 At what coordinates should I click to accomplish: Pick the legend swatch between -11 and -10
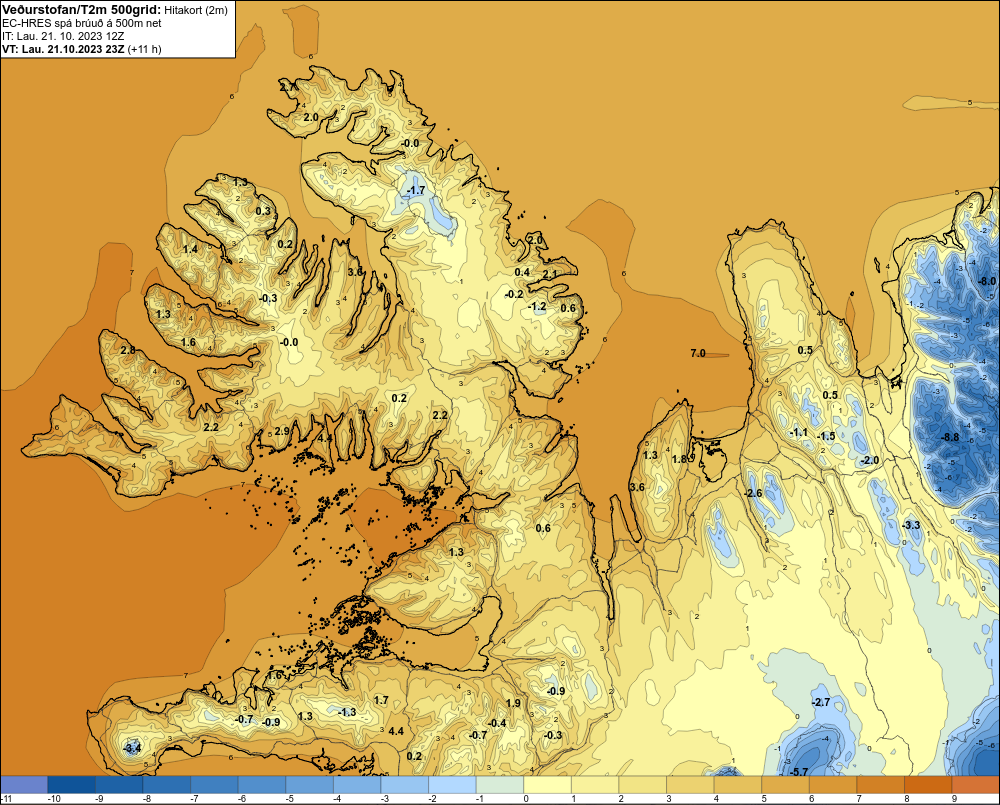(24, 785)
